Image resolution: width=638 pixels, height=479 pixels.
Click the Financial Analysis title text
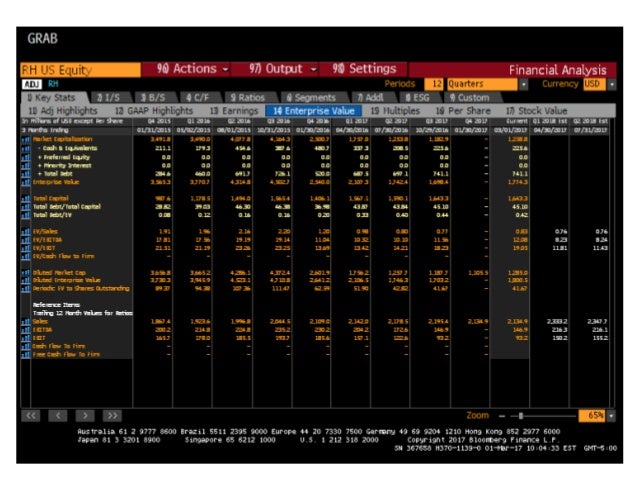[557, 70]
